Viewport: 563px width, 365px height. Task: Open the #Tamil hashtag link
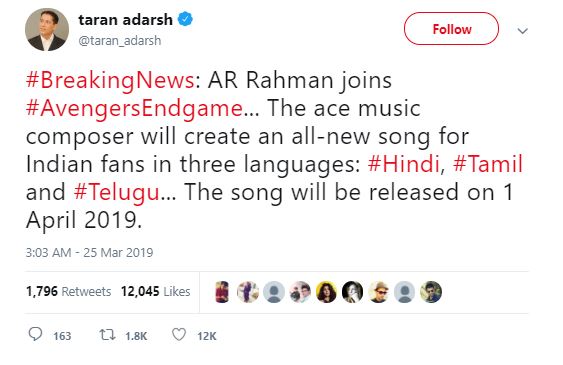(x=488, y=164)
